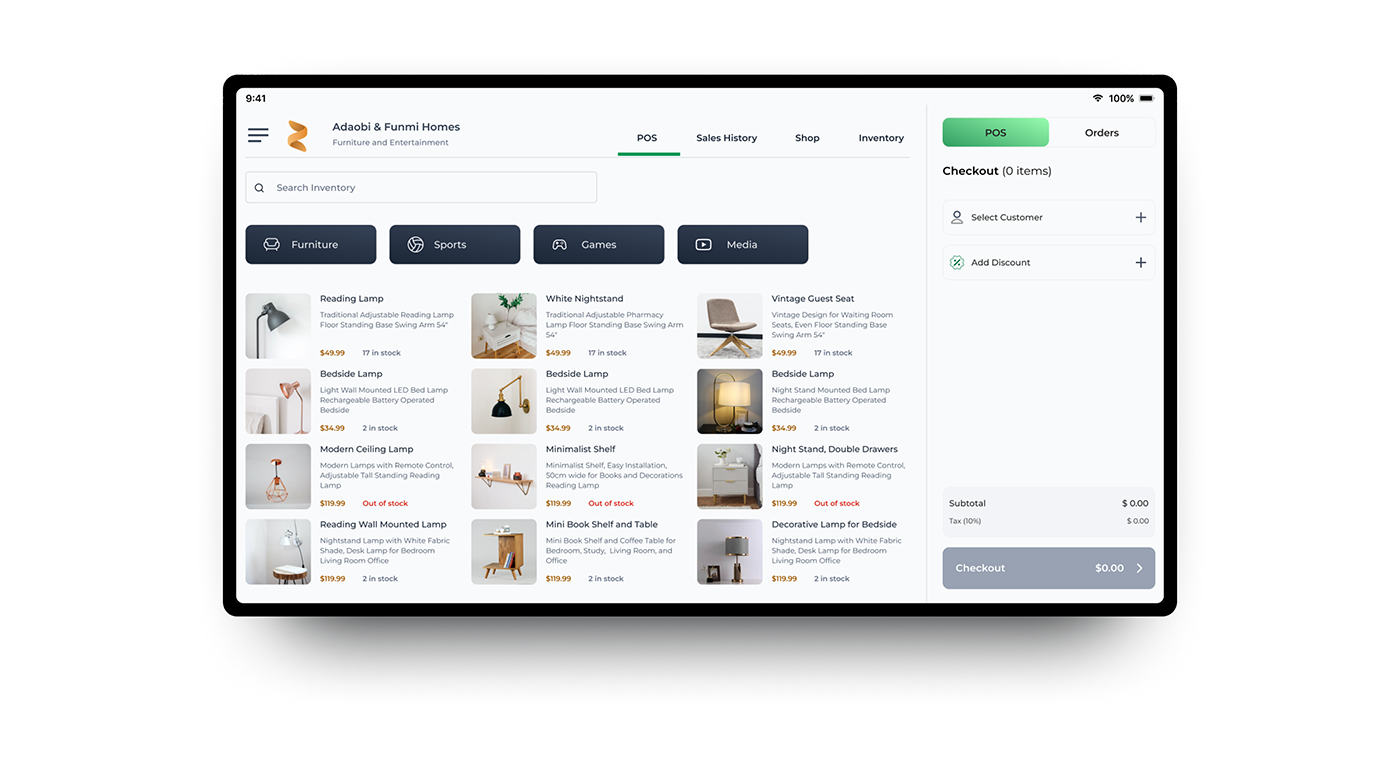Switch the right panel to Orders

1101,133
